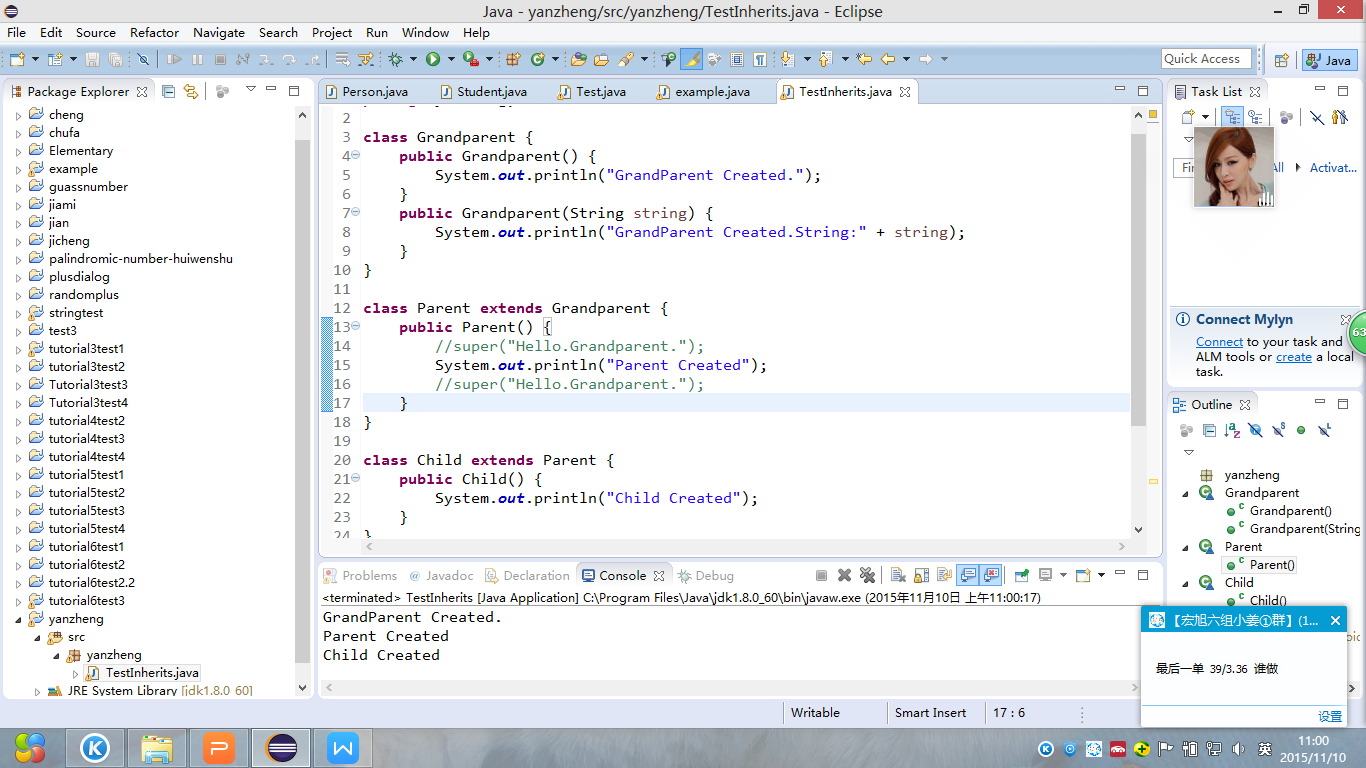The height and width of the screenshot is (768, 1366).
Task: Switch to the Person.java editor tab
Action: pos(375,91)
